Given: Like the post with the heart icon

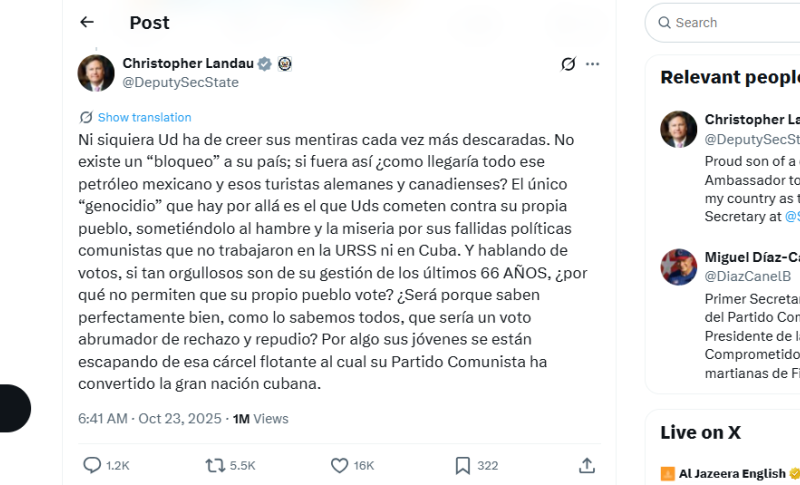Looking at the screenshot, I should point(339,465).
